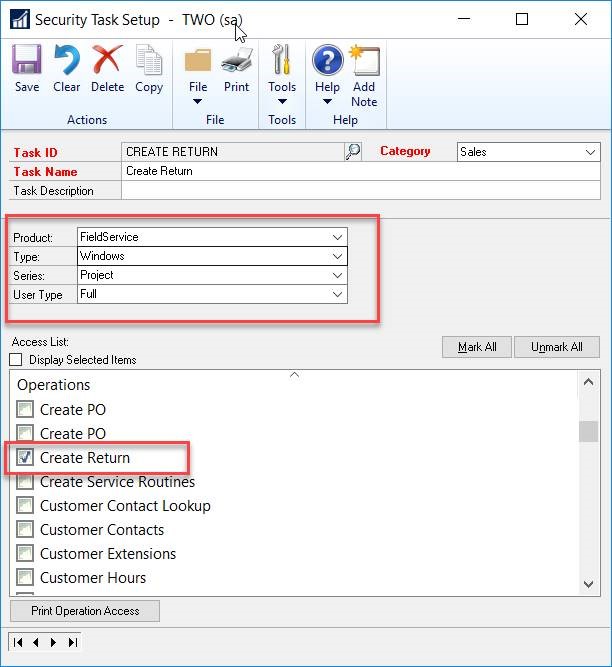
Task: Click the access list scrollbar thumb
Action: 588,431
